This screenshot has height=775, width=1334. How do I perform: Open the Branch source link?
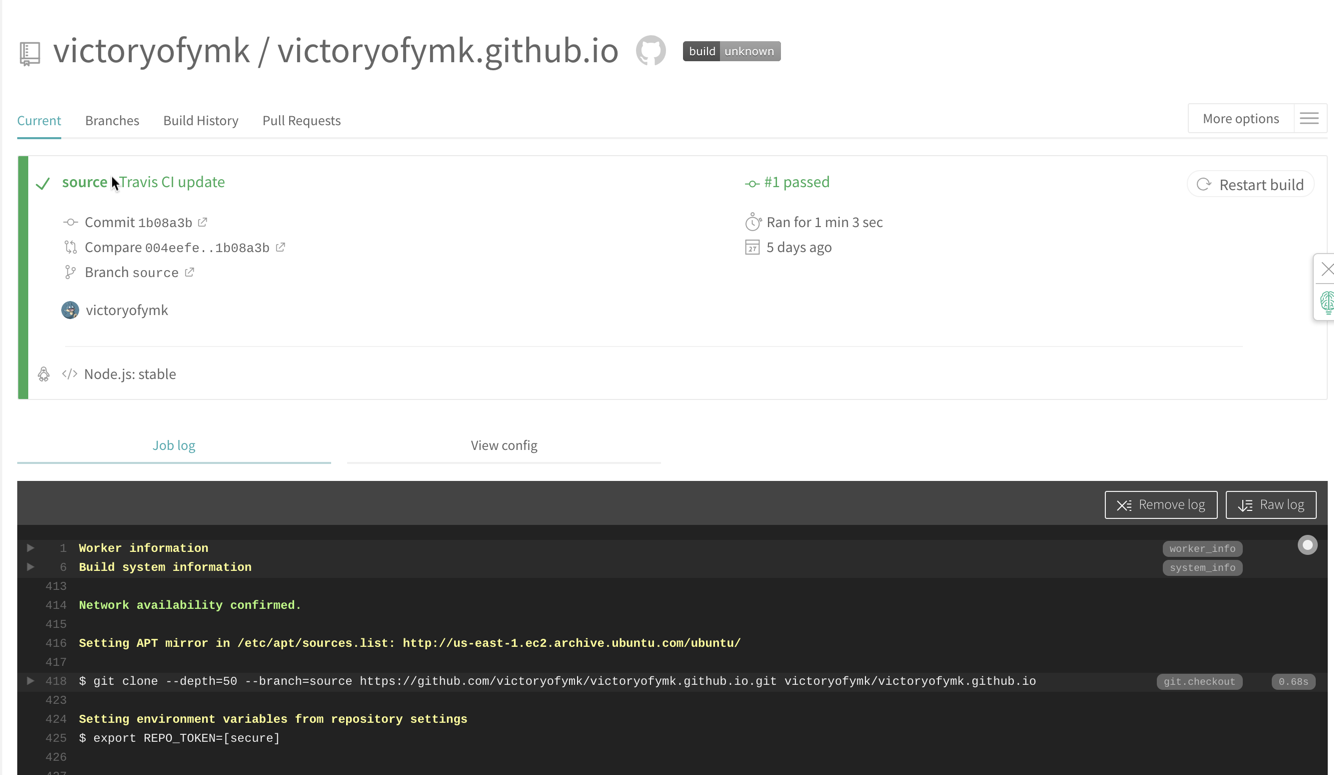132,272
